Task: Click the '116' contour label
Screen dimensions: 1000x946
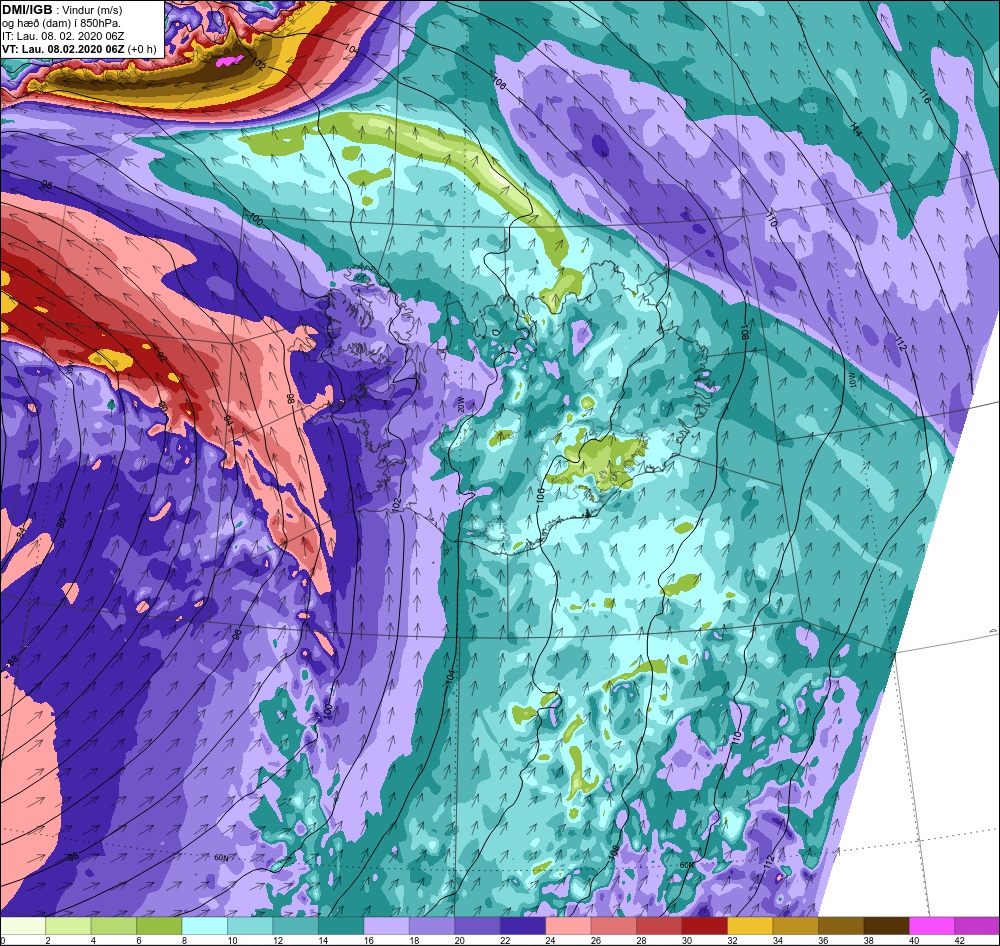Action: click(x=925, y=97)
